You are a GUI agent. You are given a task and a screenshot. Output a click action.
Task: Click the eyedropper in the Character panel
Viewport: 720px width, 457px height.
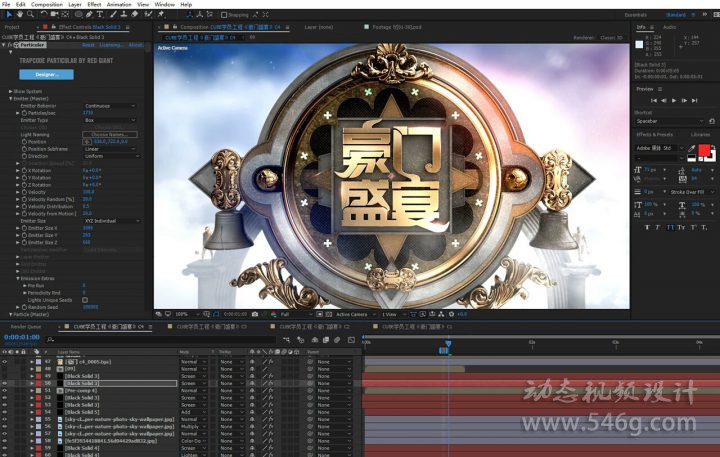pos(692,149)
